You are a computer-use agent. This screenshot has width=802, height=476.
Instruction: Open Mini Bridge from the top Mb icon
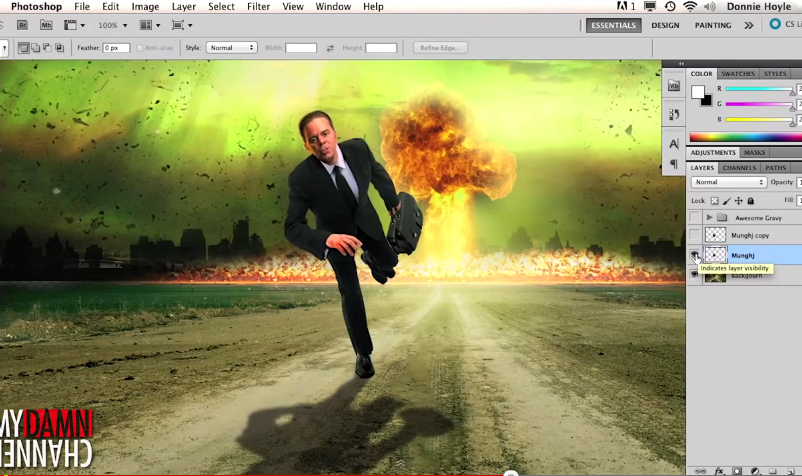point(46,25)
